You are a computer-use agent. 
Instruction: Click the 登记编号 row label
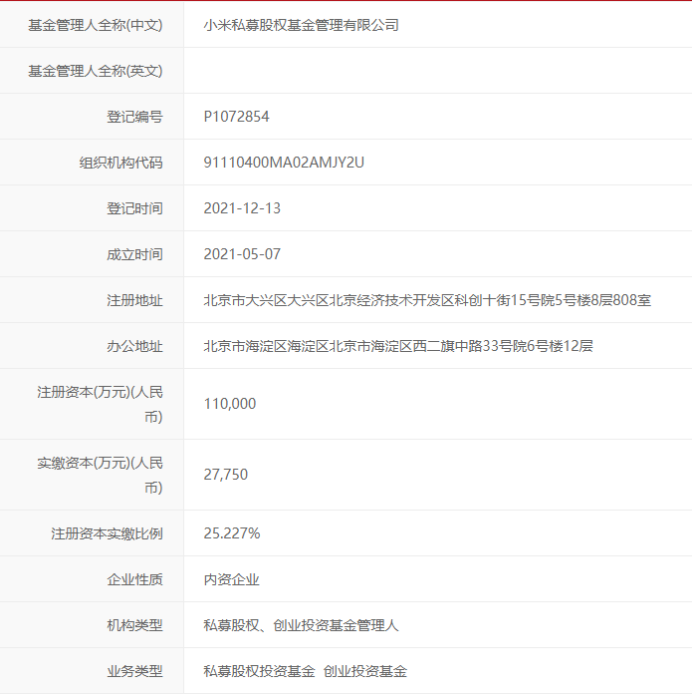(135, 117)
